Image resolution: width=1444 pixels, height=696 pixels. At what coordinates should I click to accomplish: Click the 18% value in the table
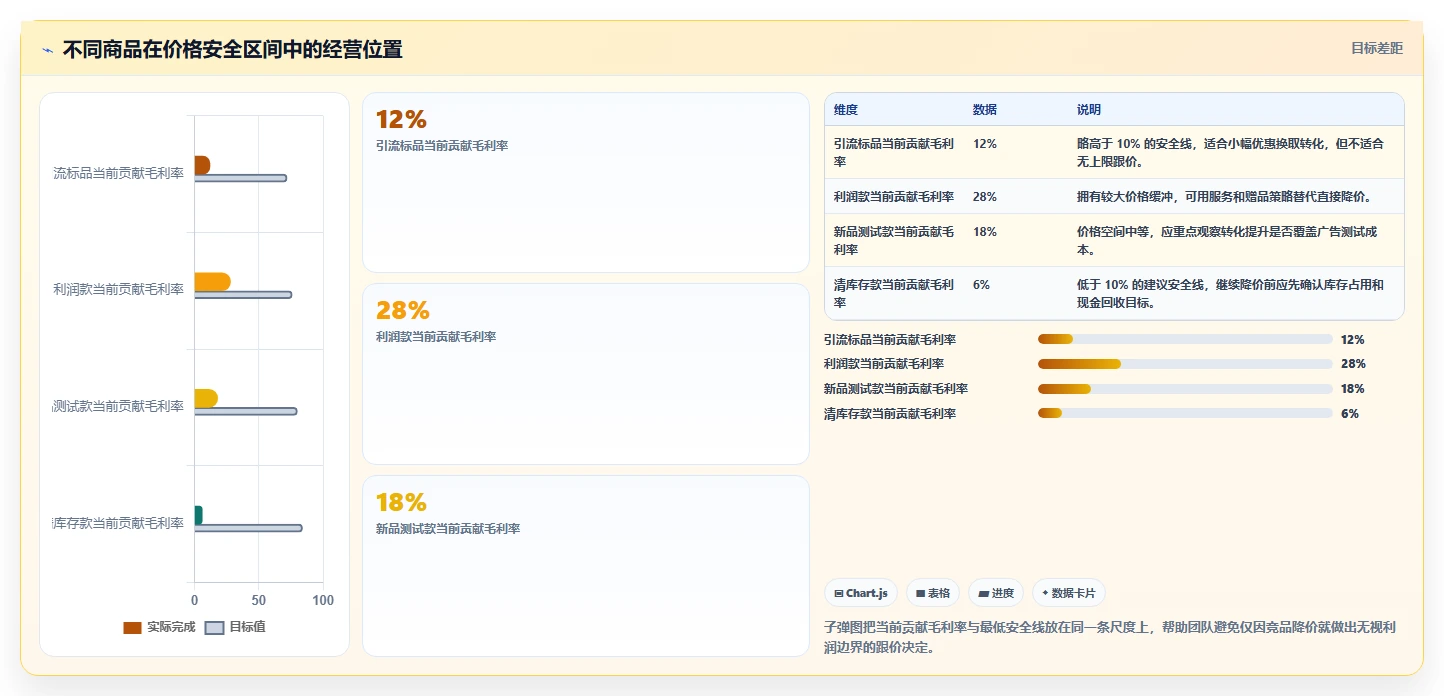pos(984,232)
